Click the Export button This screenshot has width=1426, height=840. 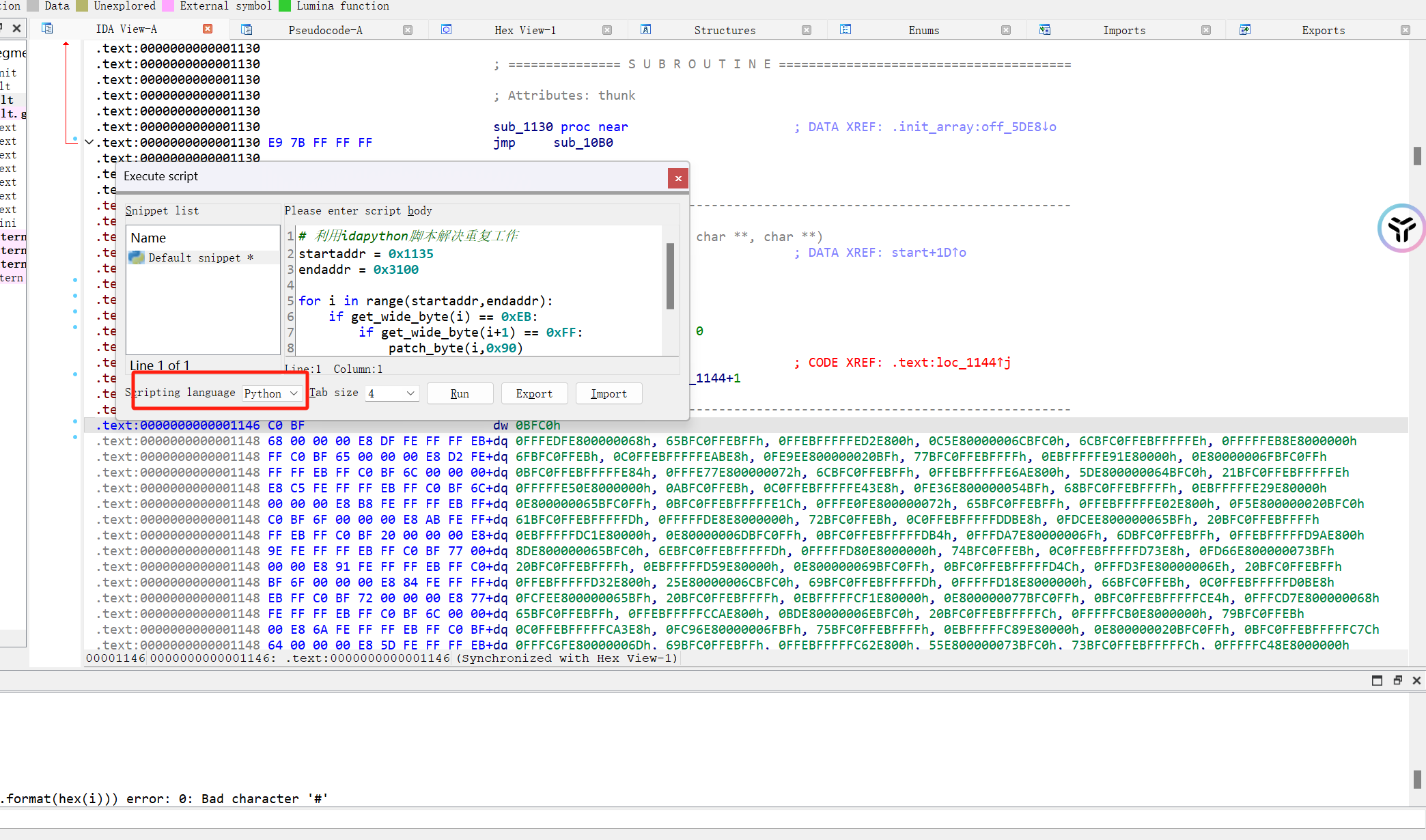pos(533,393)
